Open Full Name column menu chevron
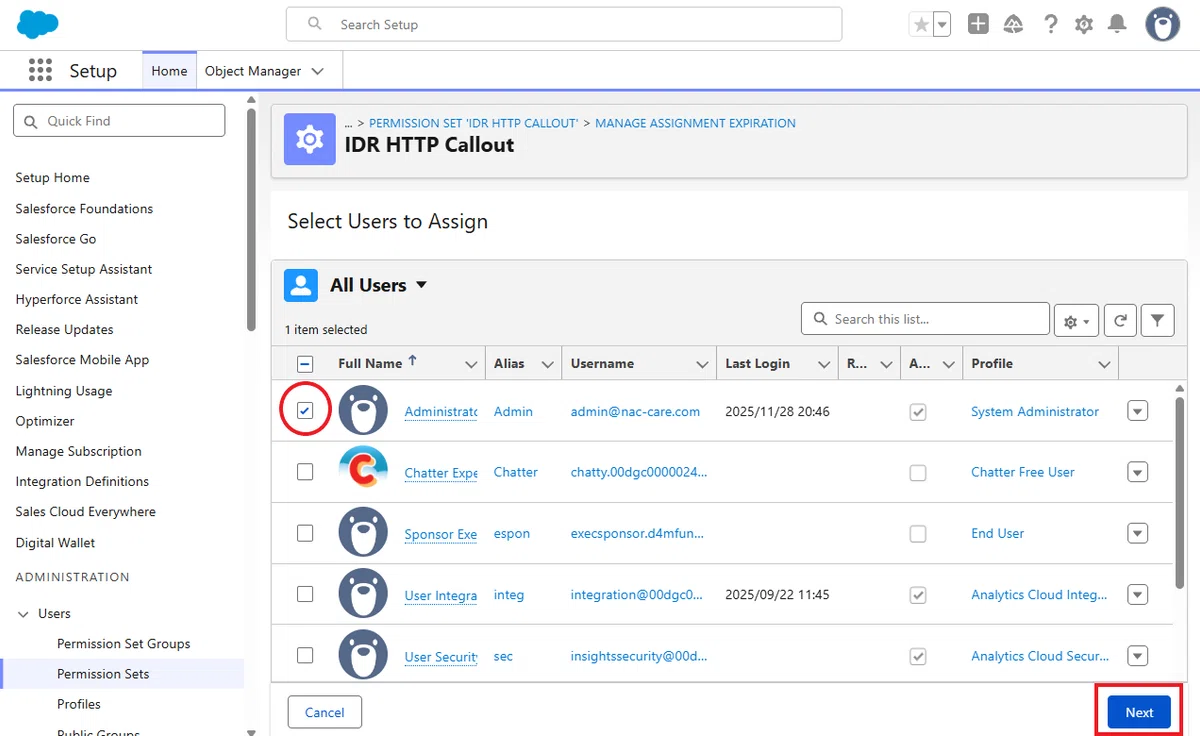This screenshot has width=1200, height=736. pos(472,364)
